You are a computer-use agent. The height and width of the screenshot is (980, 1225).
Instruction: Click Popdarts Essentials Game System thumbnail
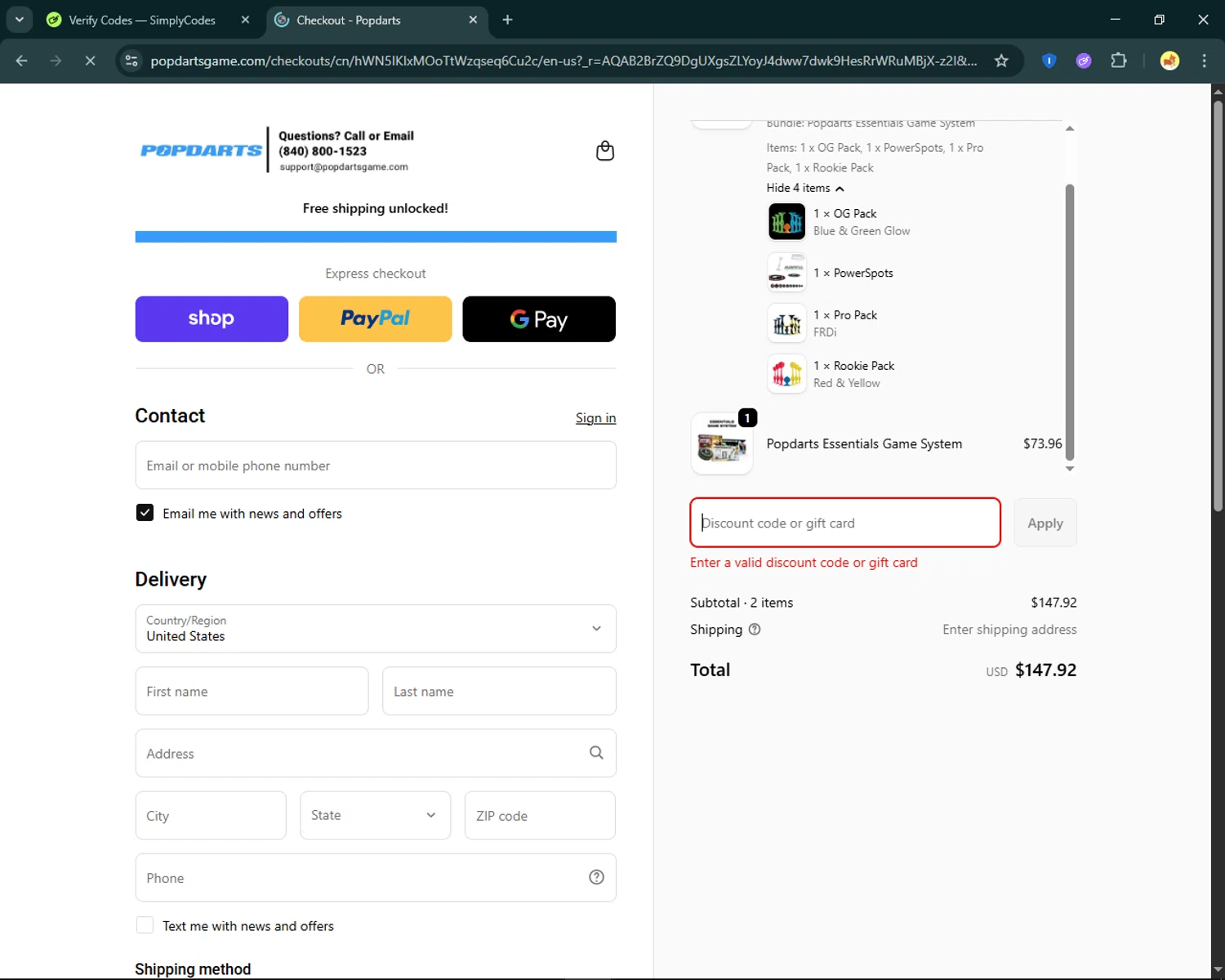pyautogui.click(x=722, y=443)
